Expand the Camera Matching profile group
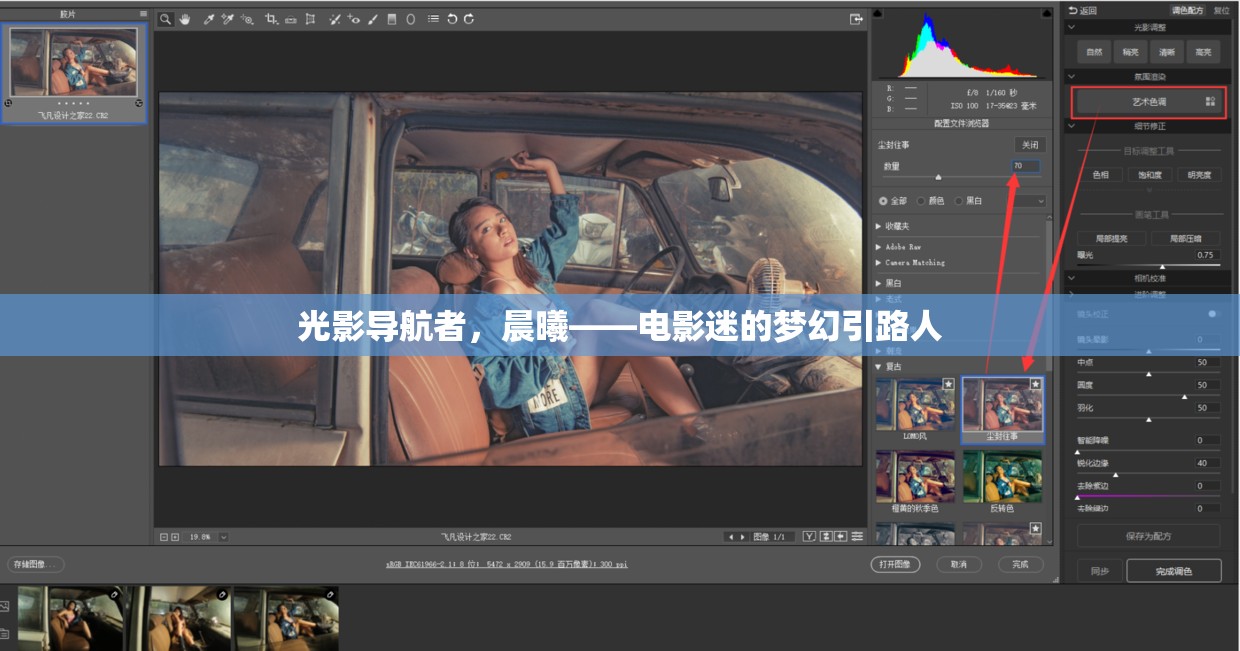The width and height of the screenshot is (1240, 651). pos(879,262)
